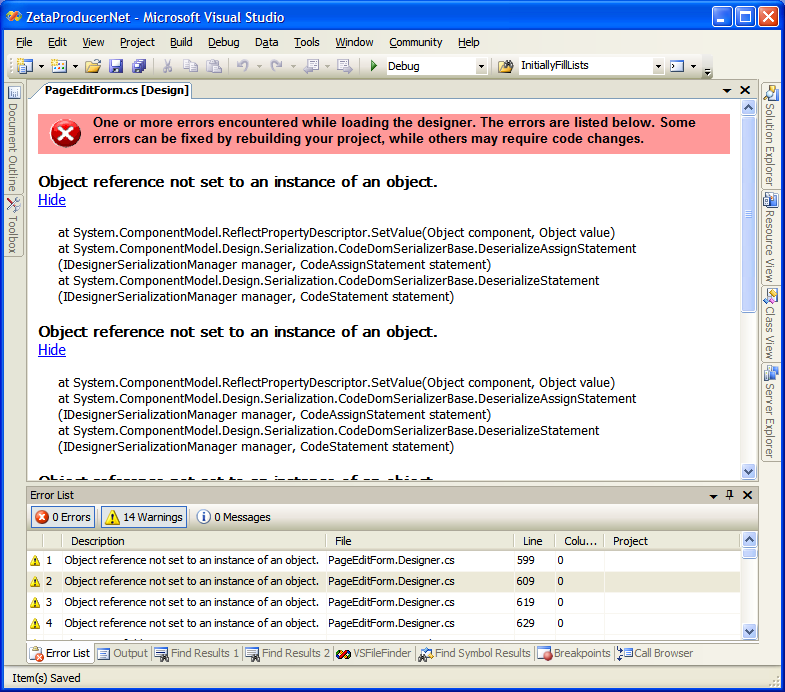Switch to the VSFileFinder tab

coord(373,653)
